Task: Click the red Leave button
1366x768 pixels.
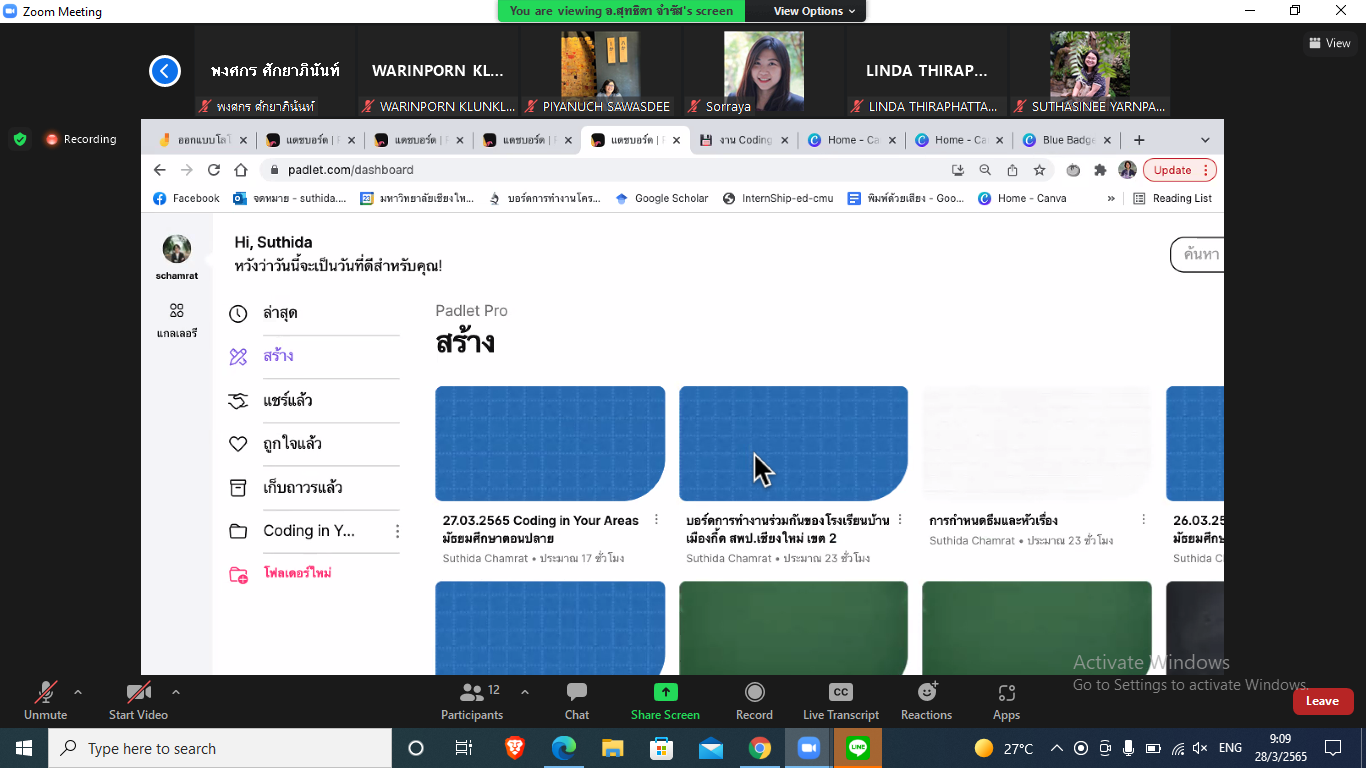Action: [x=1322, y=701]
